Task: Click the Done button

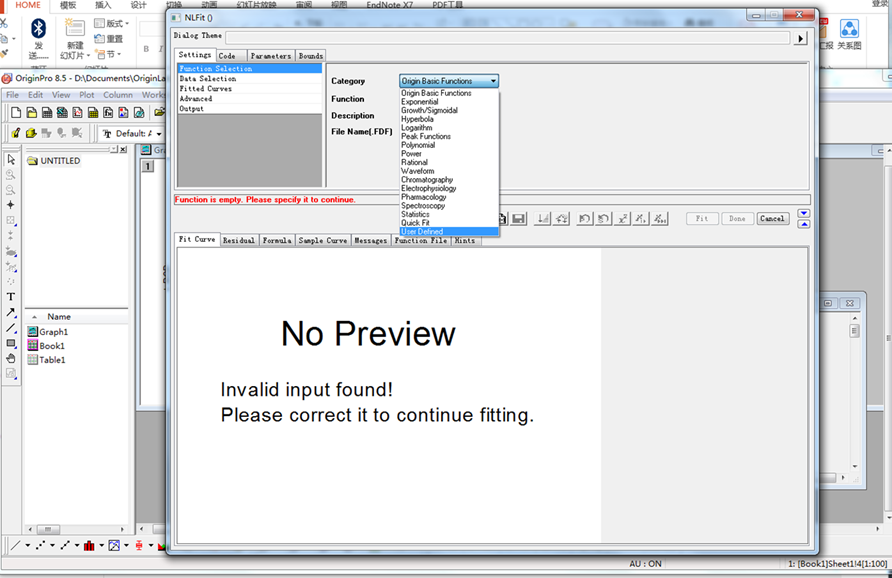Action: (737, 218)
